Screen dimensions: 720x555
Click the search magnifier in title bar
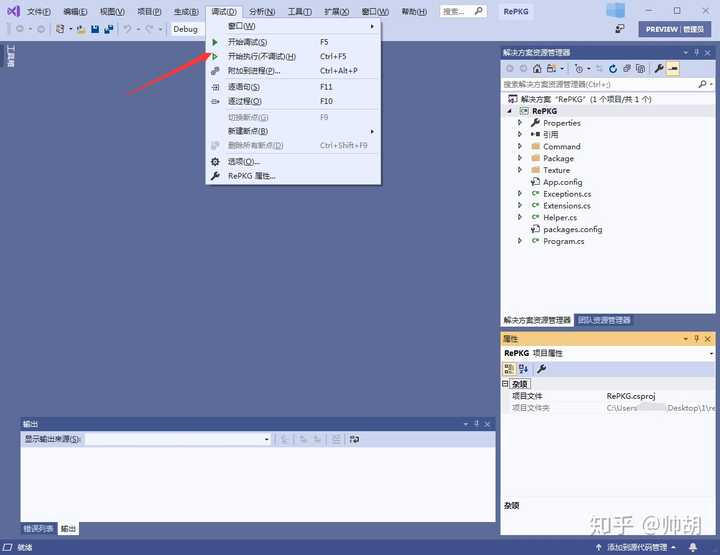tap(478, 11)
